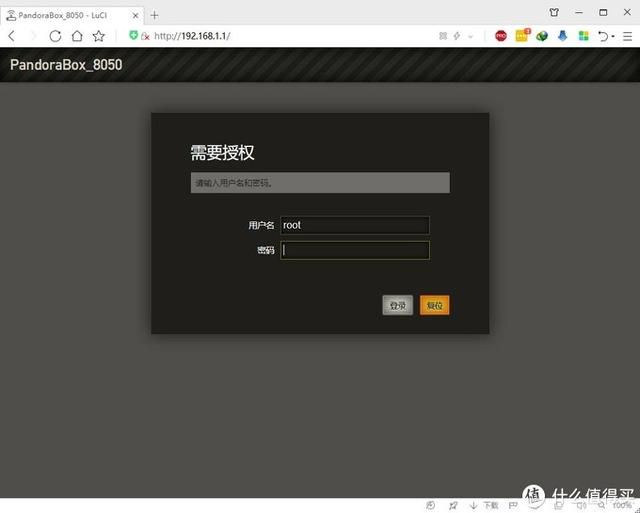Go to browser home page icon

77,36
